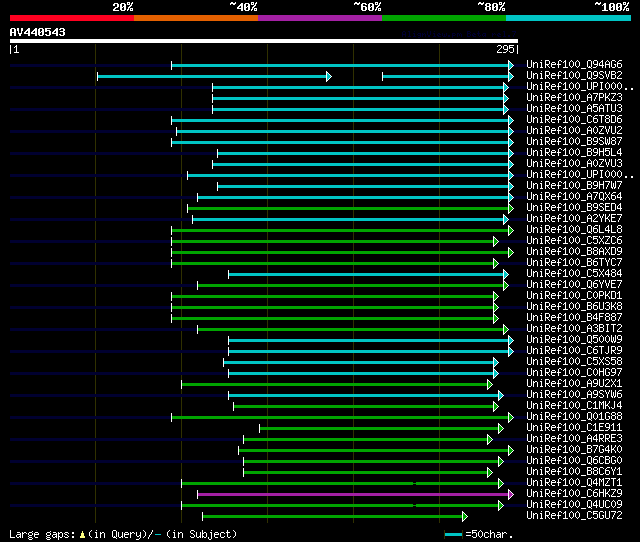Open hit UniRef100_Q01G88

(x=574, y=417)
